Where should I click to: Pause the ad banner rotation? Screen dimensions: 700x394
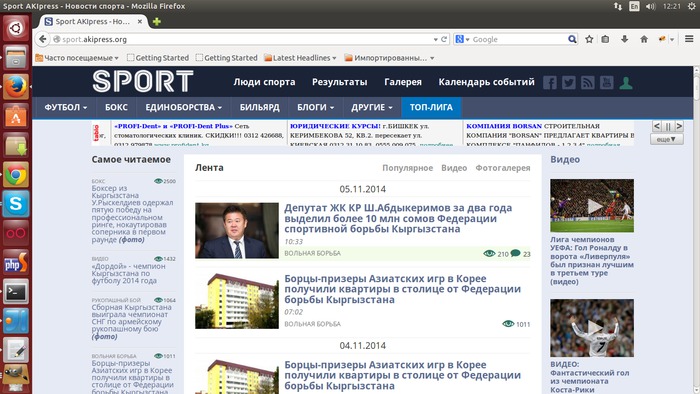point(668,126)
